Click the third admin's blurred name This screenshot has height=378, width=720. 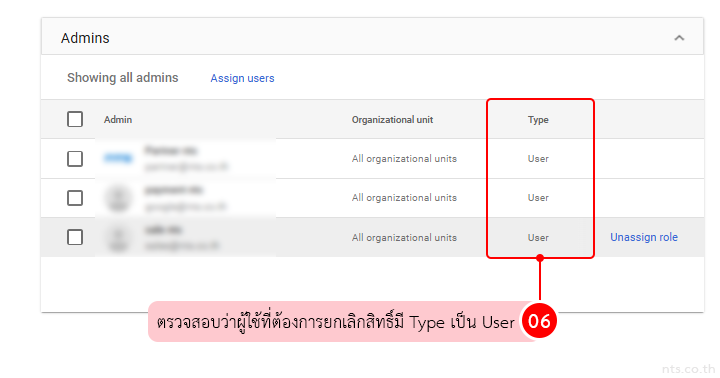click(163, 230)
